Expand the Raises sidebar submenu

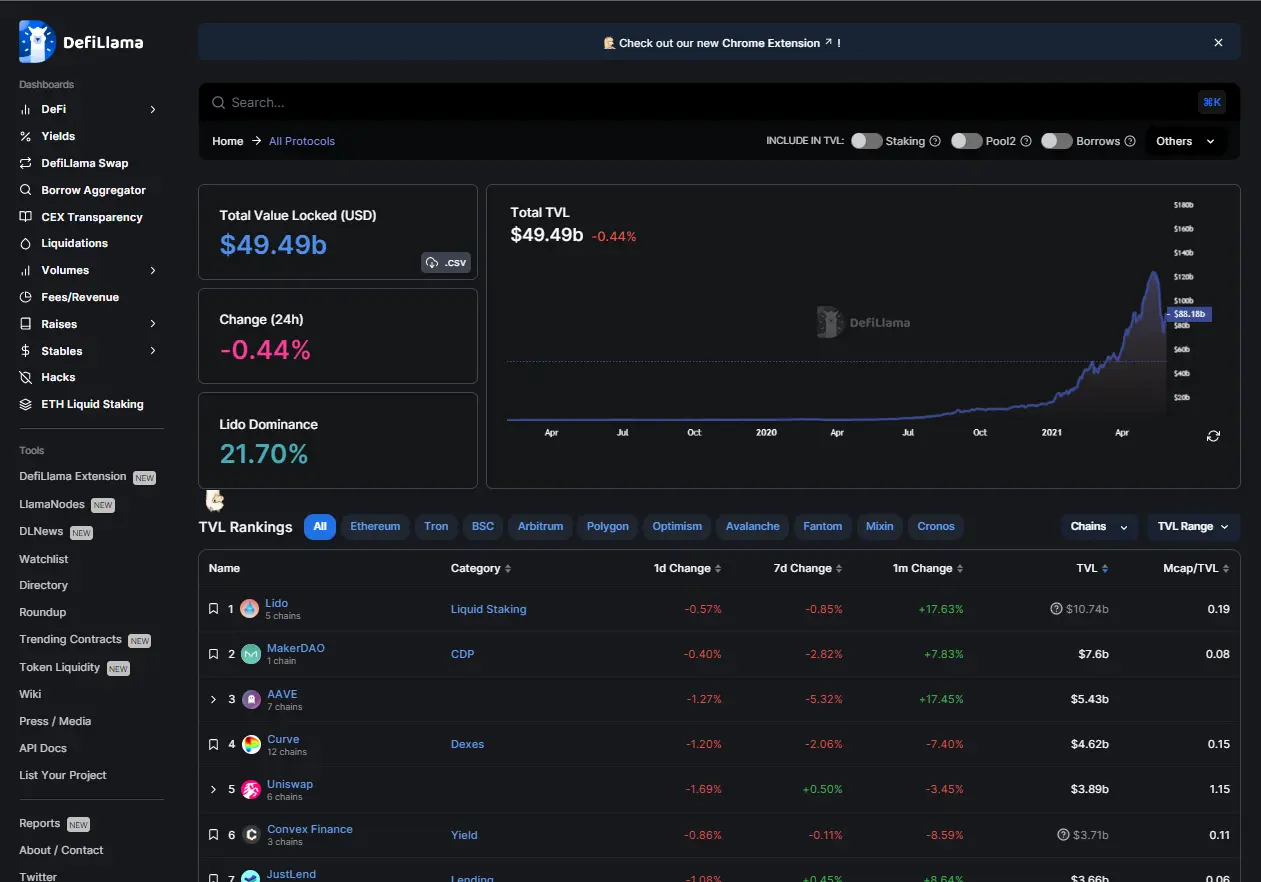(153, 324)
